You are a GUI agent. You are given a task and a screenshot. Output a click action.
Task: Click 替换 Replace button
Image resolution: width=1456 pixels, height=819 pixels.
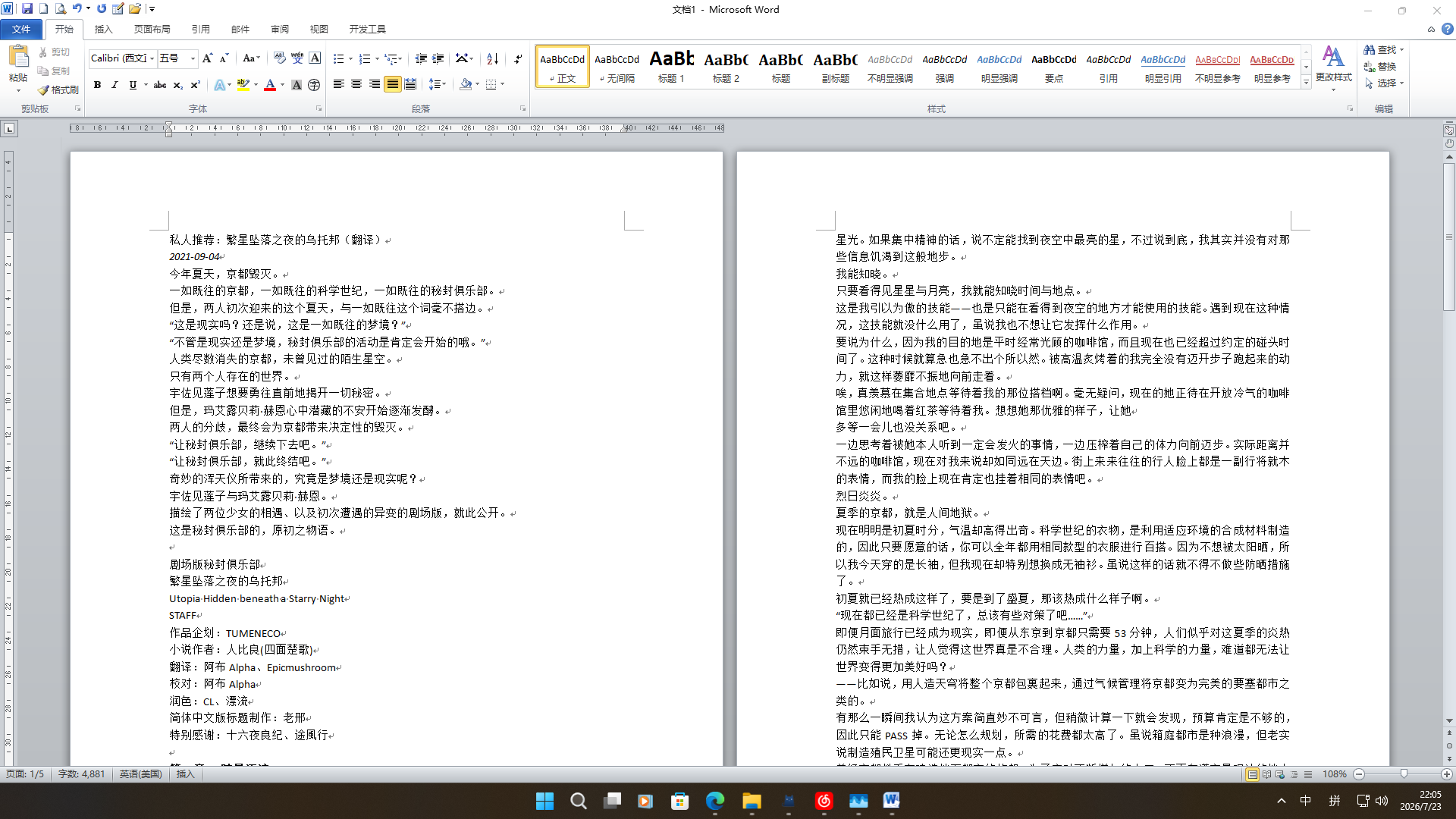coord(1380,66)
